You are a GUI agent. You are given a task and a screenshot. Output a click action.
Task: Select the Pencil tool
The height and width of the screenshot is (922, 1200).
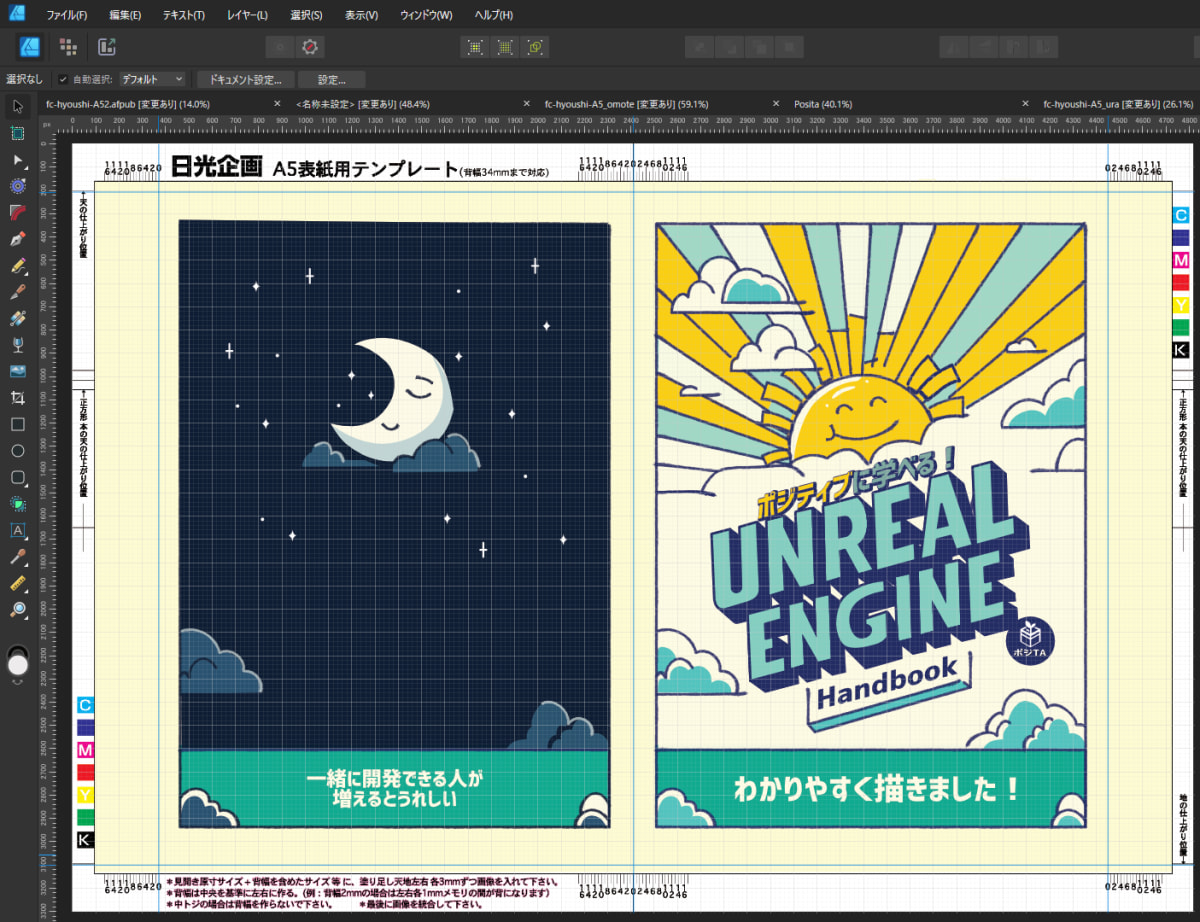point(17,266)
